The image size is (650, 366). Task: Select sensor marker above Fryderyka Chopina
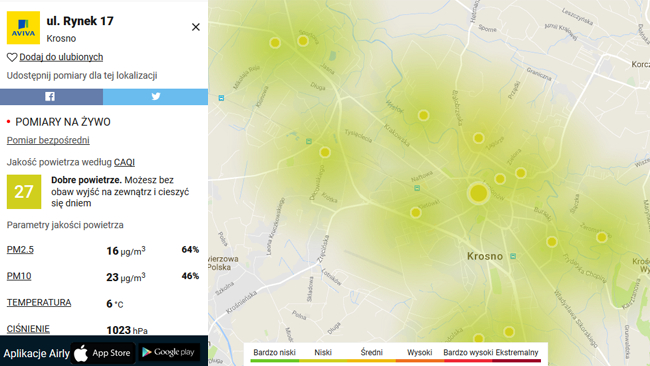552,242
